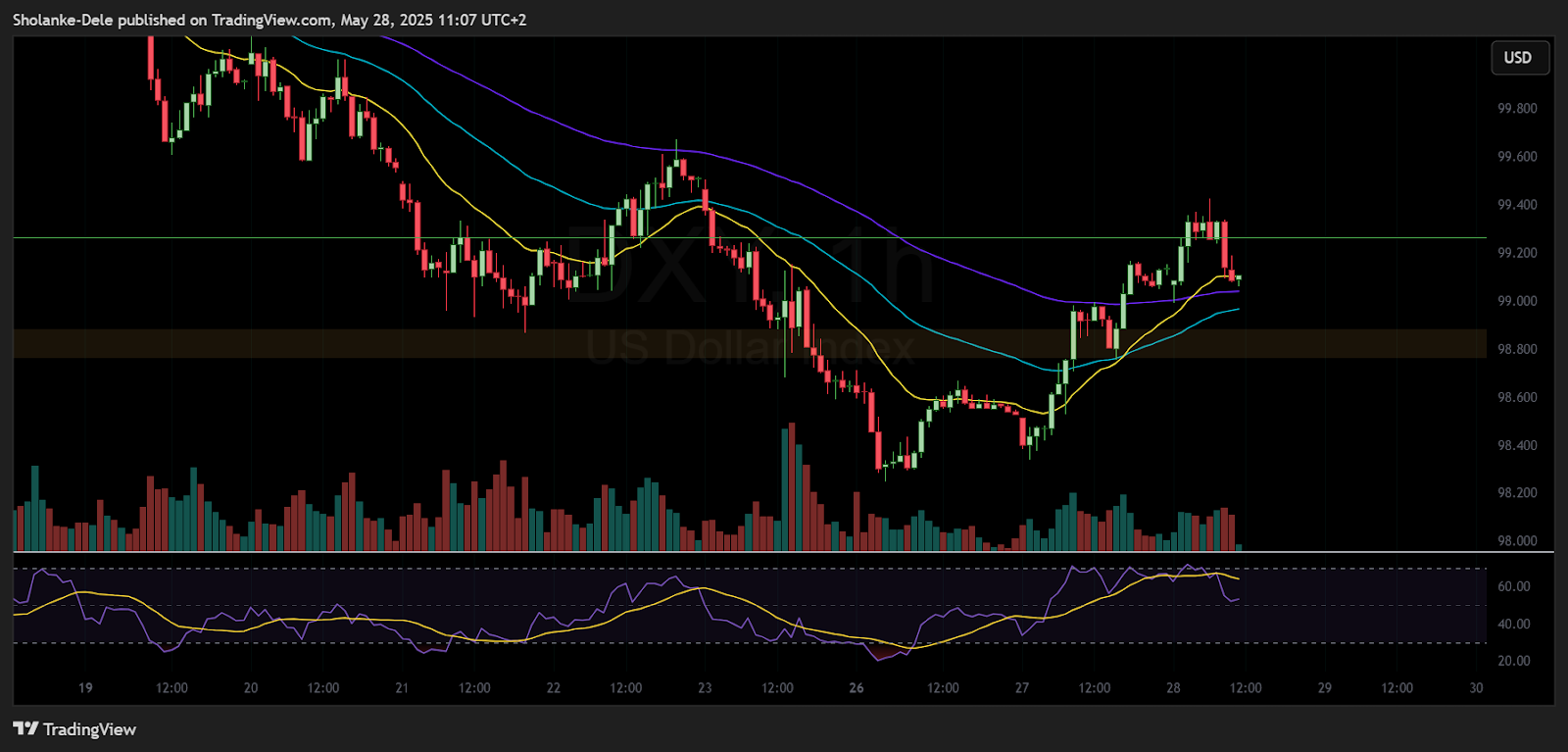Click the 99.400 price axis label
This screenshot has height=752, width=1568.
point(1517,205)
